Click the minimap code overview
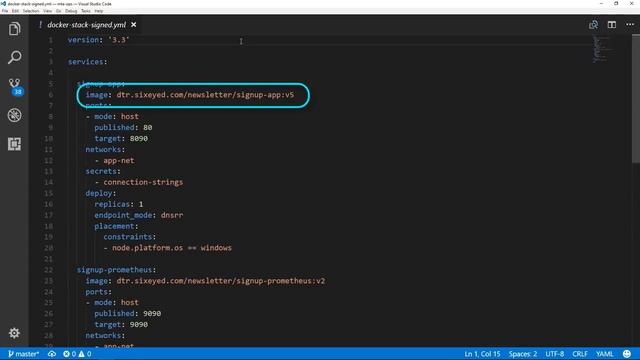Image resolution: width=640 pixels, height=360 pixels. (x=602, y=49)
